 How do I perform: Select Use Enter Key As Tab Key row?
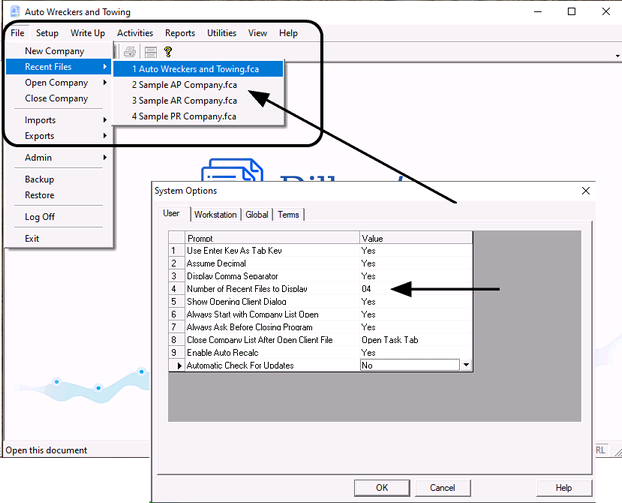click(321, 251)
